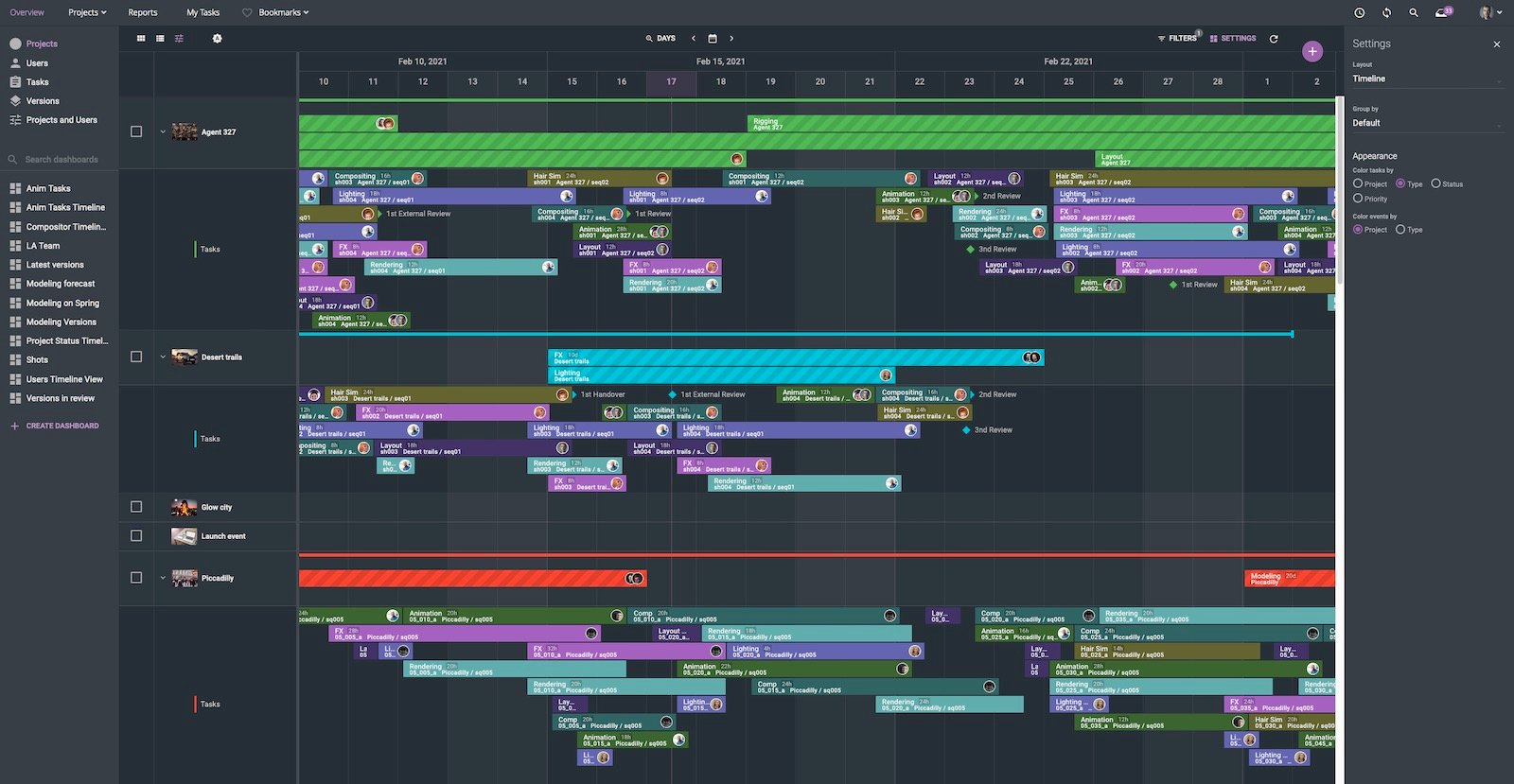Tick the Agent 327 project checkbox
The image size is (1514, 784).
click(136, 131)
